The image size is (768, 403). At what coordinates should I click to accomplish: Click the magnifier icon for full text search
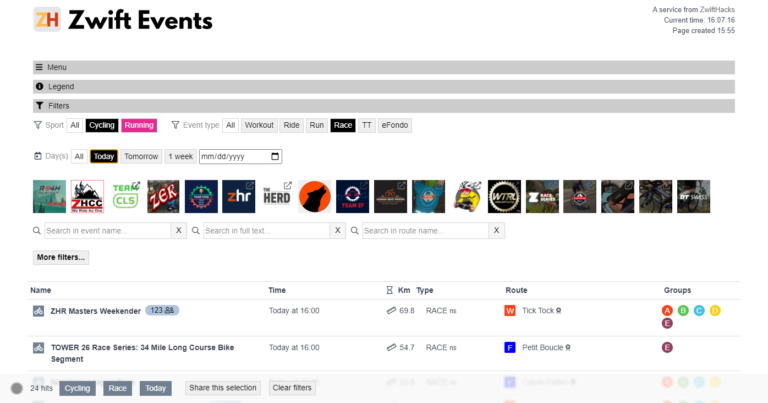point(195,231)
